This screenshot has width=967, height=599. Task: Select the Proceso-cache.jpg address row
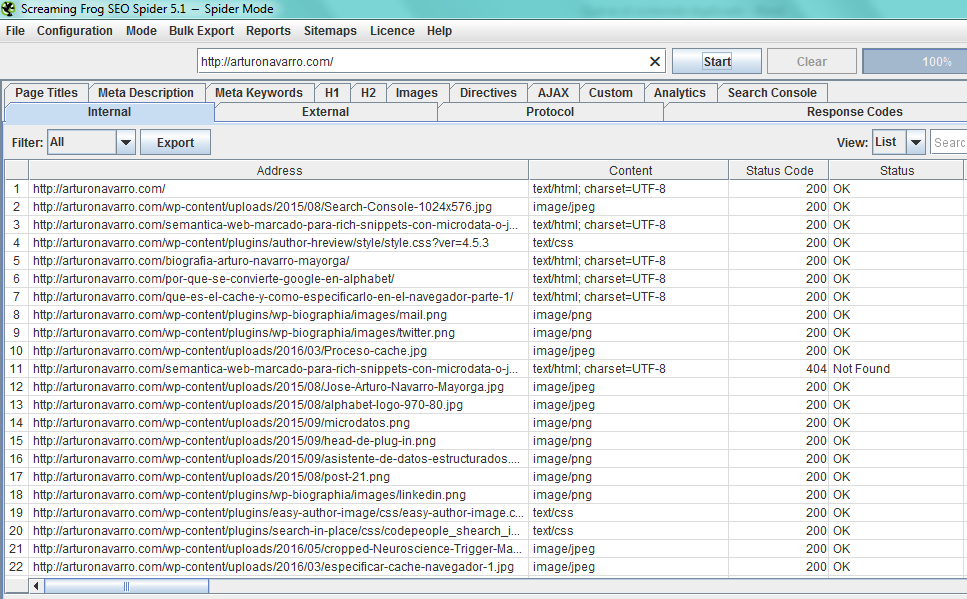click(279, 350)
